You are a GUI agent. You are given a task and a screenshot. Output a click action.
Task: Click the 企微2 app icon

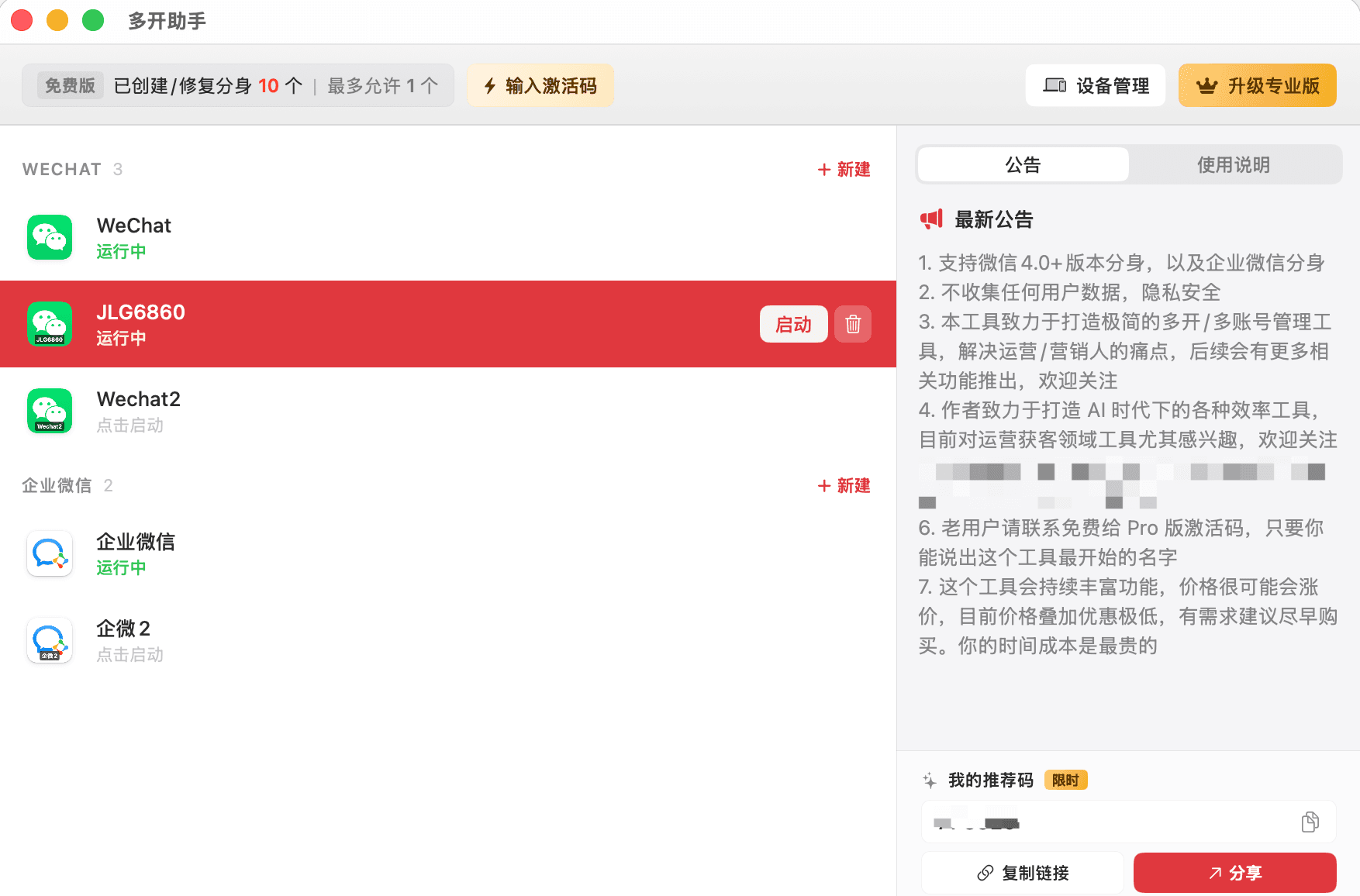tap(50, 640)
